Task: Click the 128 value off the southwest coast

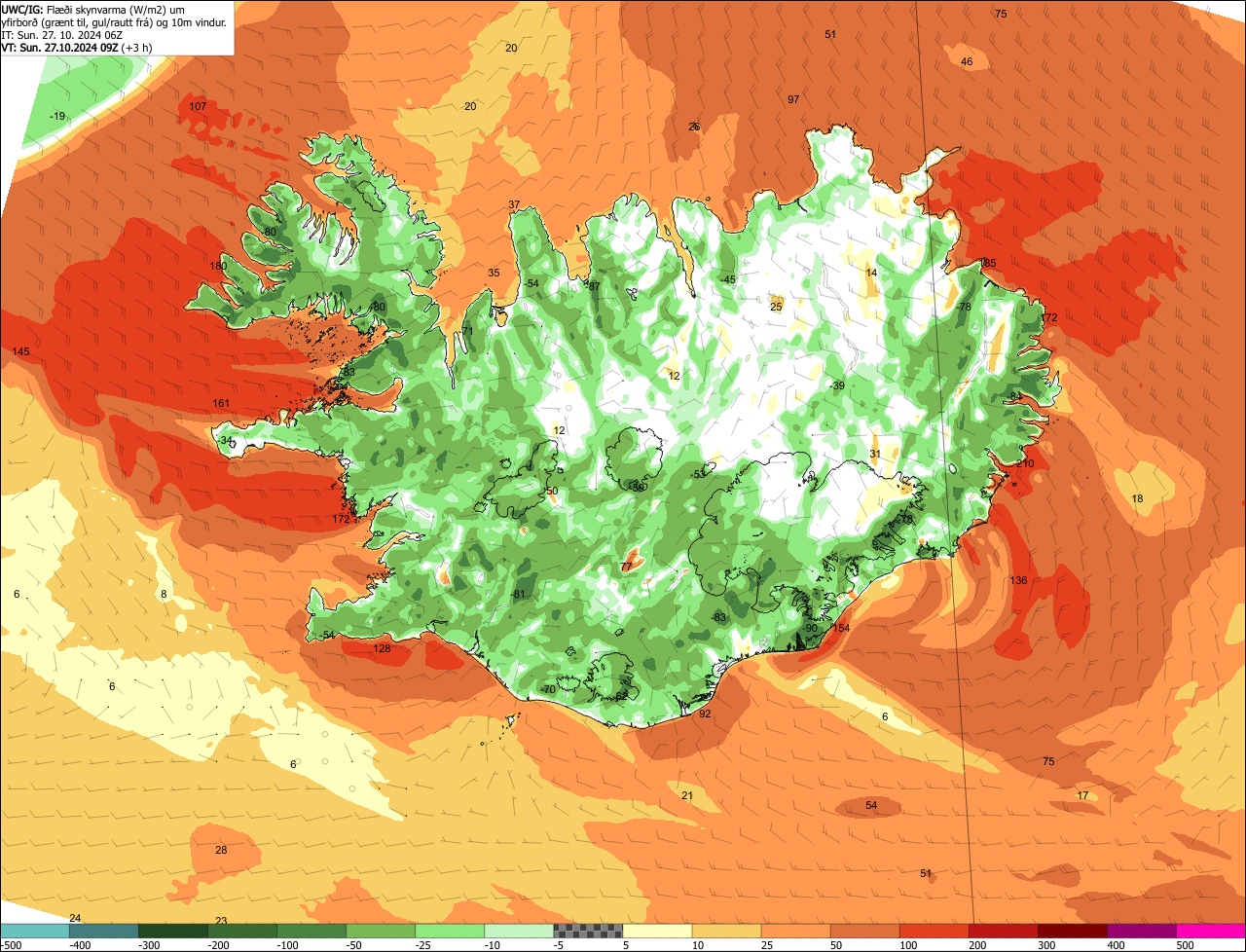Action: pyautogui.click(x=382, y=649)
